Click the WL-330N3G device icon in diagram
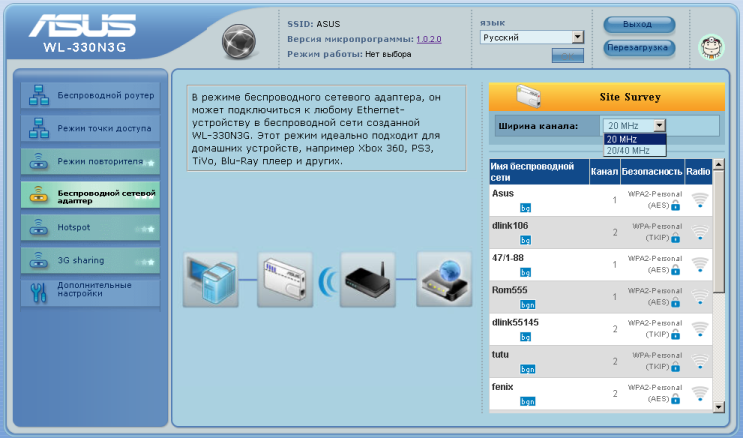The image size is (743, 438). tap(285, 280)
